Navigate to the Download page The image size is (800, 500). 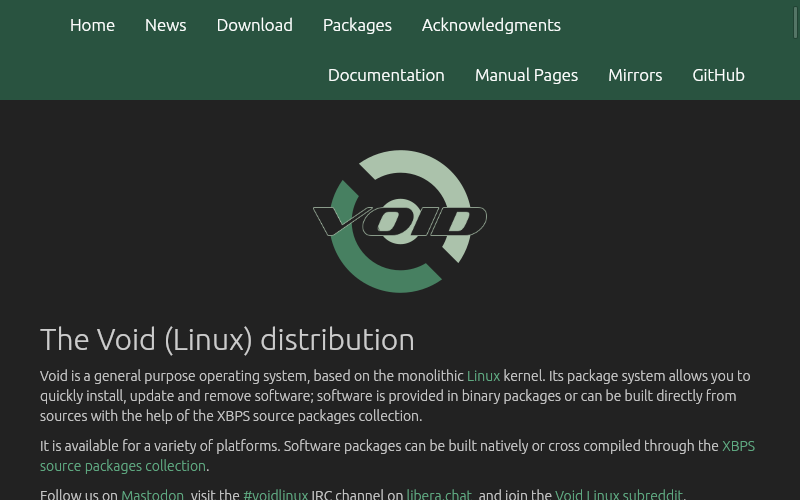coord(254,25)
